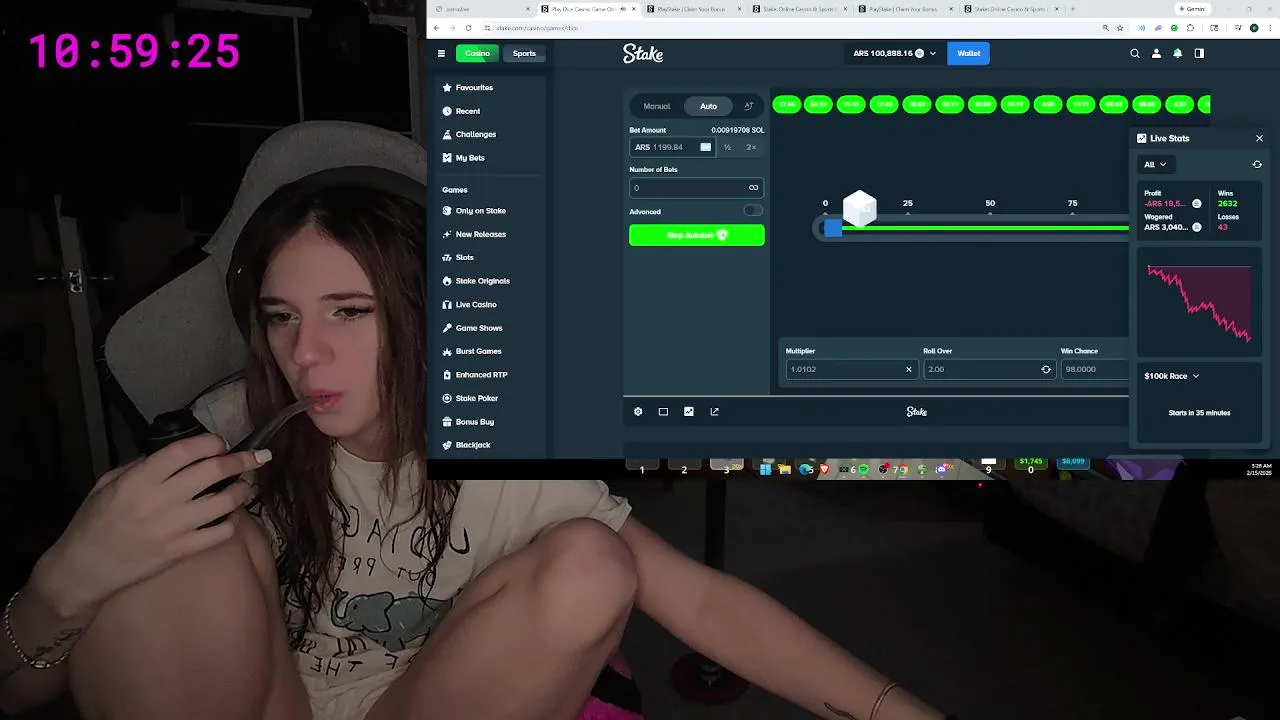The width and height of the screenshot is (1280, 720).
Task: Switch to Manual betting mode
Action: point(657,106)
